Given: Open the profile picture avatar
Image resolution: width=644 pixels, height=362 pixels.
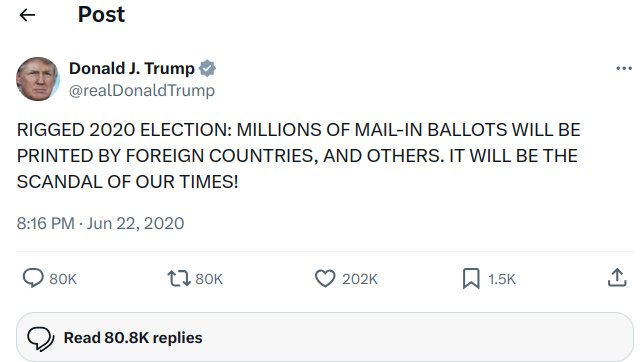Looking at the screenshot, I should click(38, 79).
